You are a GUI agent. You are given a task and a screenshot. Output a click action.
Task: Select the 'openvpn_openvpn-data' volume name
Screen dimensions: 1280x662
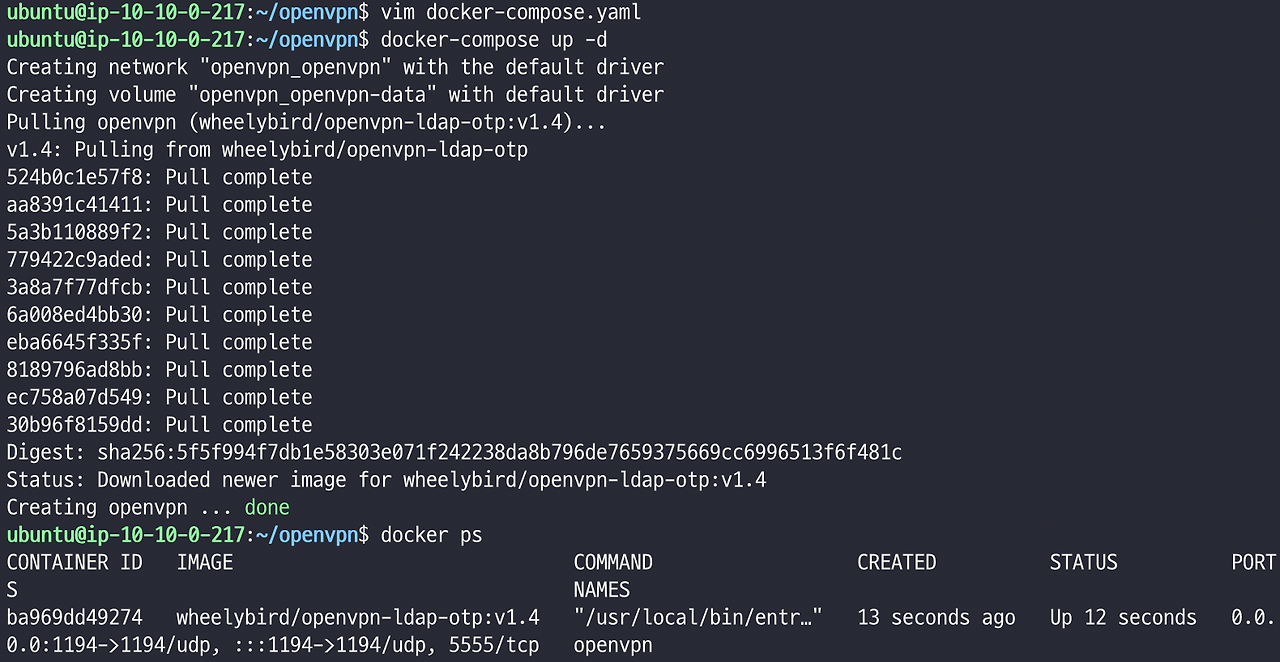318,95
